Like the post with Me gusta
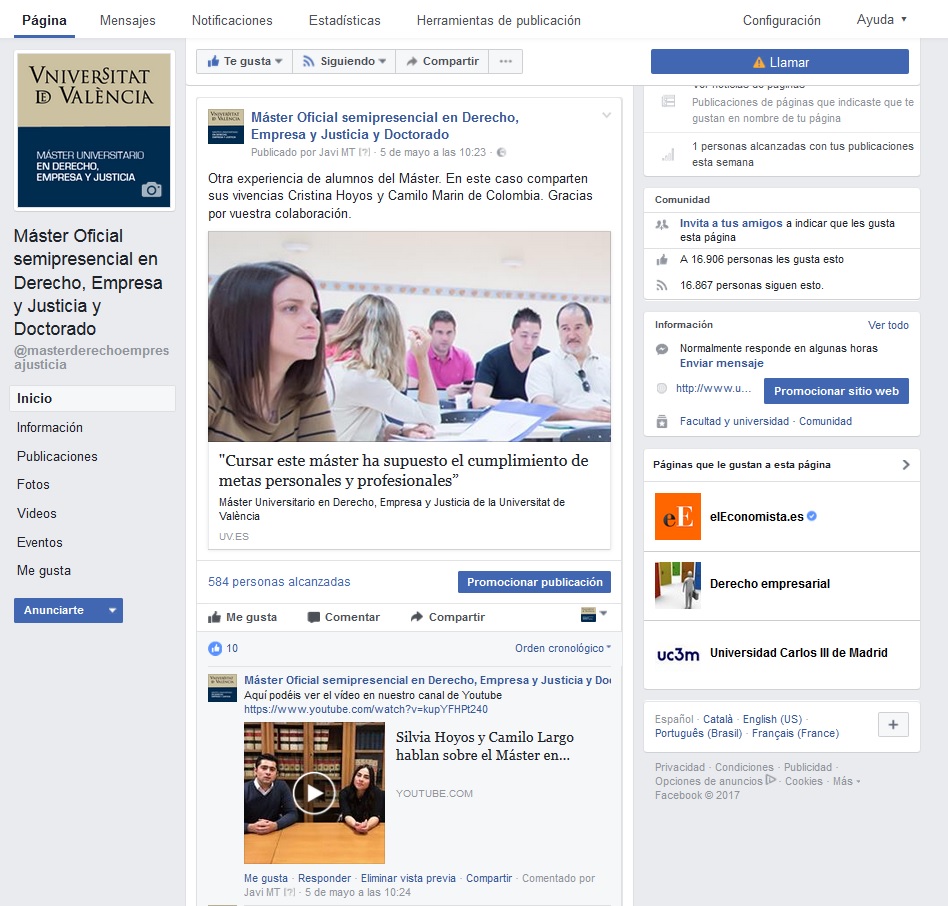 click(x=242, y=617)
